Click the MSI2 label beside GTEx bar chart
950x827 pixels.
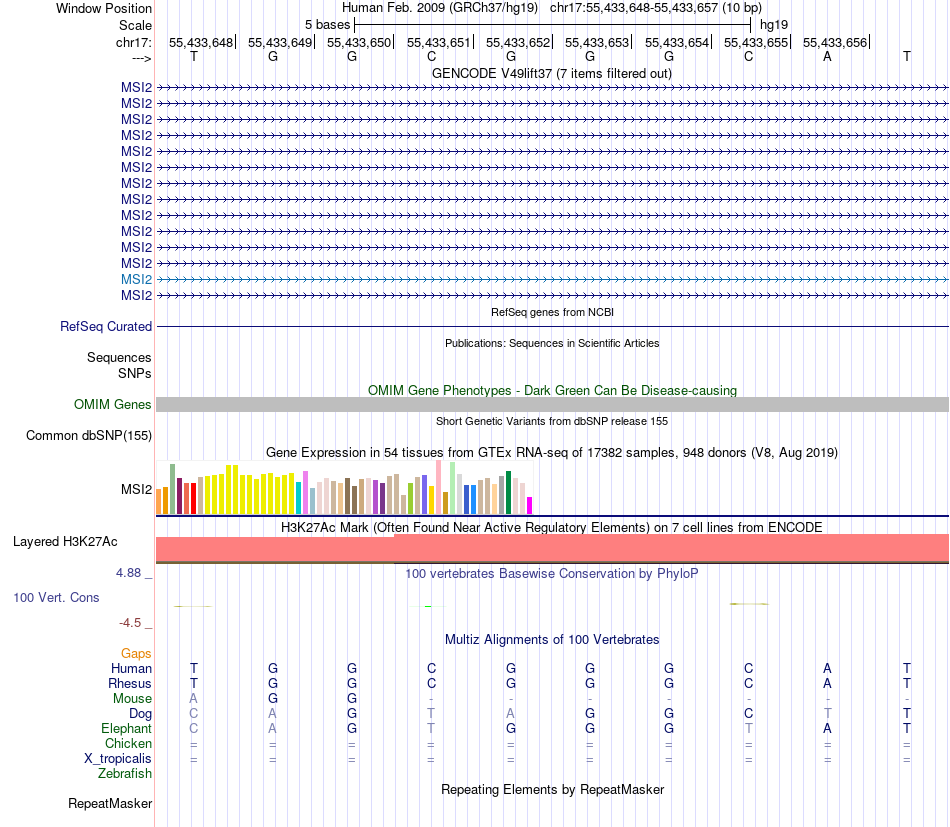click(x=136, y=489)
